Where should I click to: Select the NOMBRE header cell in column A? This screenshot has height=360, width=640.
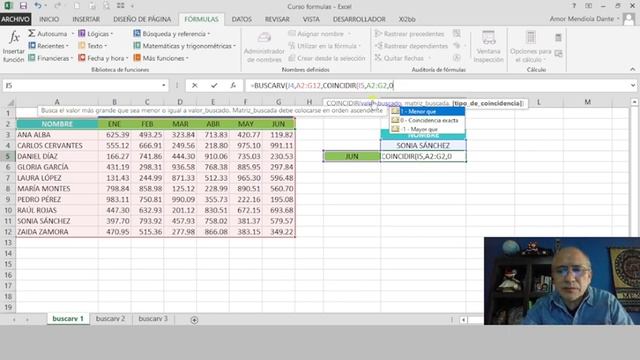pyautogui.click(x=57, y=124)
